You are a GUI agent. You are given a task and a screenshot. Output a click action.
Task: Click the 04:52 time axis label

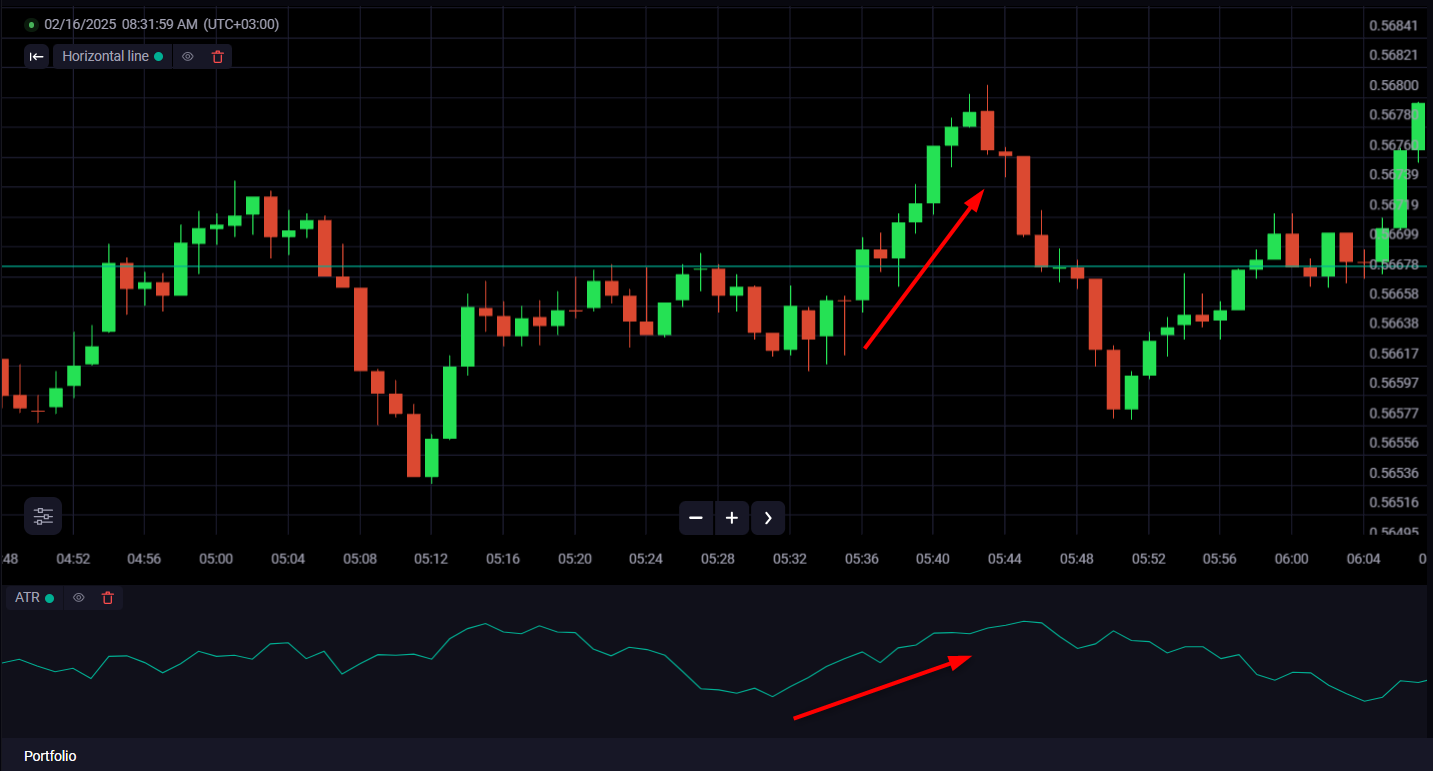(x=73, y=558)
